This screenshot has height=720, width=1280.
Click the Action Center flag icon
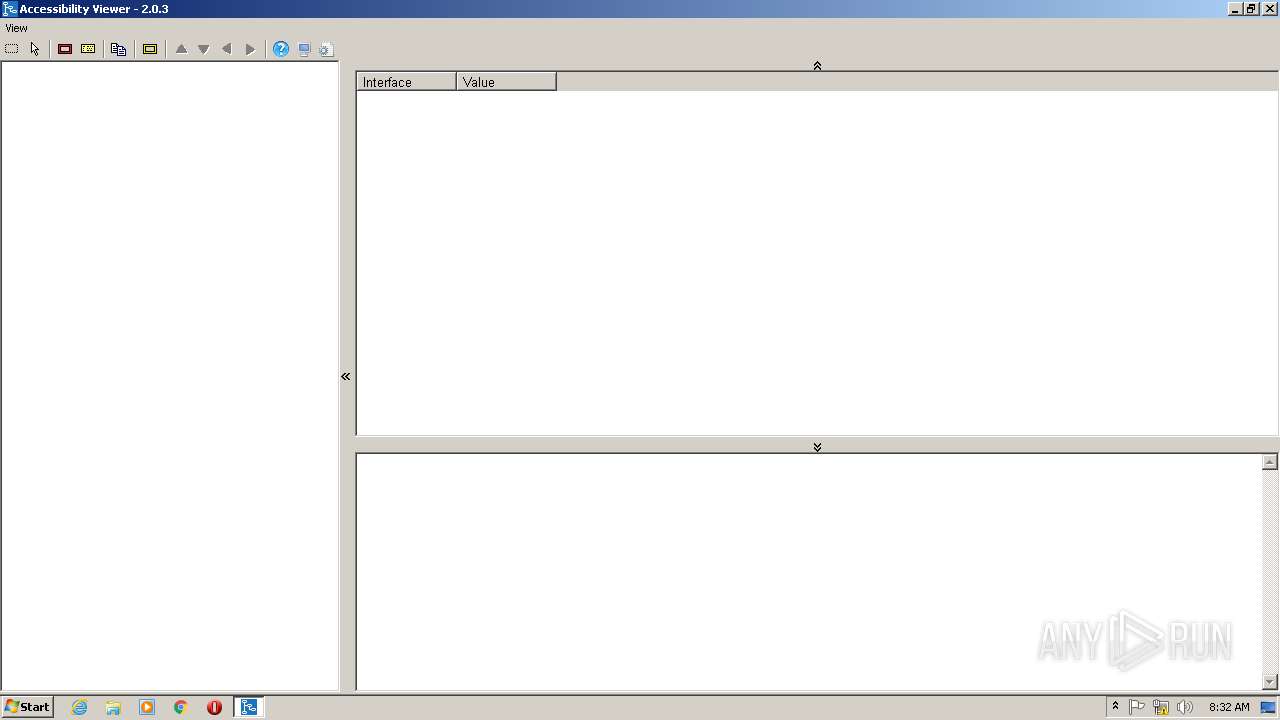point(1137,707)
